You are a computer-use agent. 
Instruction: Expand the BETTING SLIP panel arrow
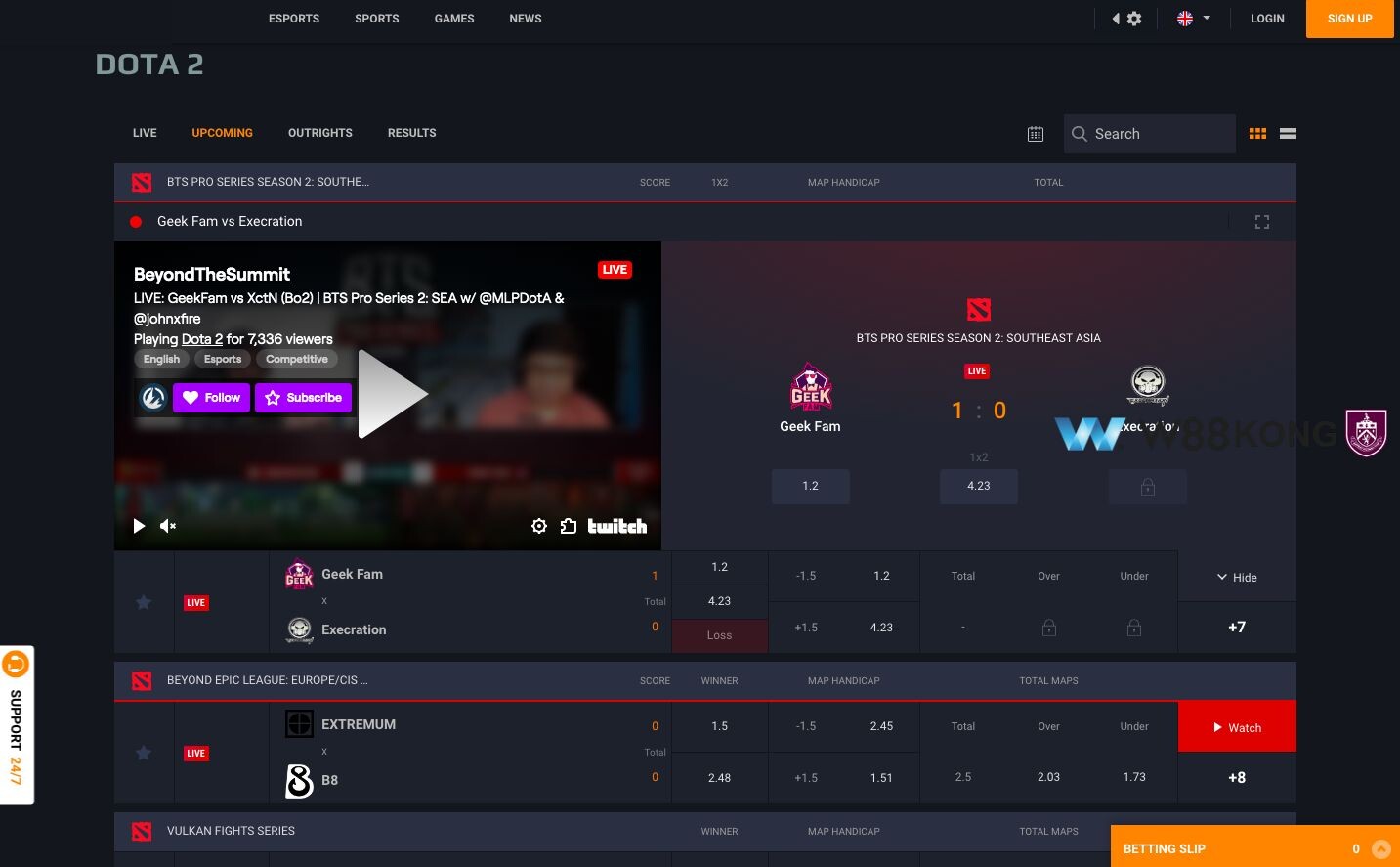(x=1380, y=849)
